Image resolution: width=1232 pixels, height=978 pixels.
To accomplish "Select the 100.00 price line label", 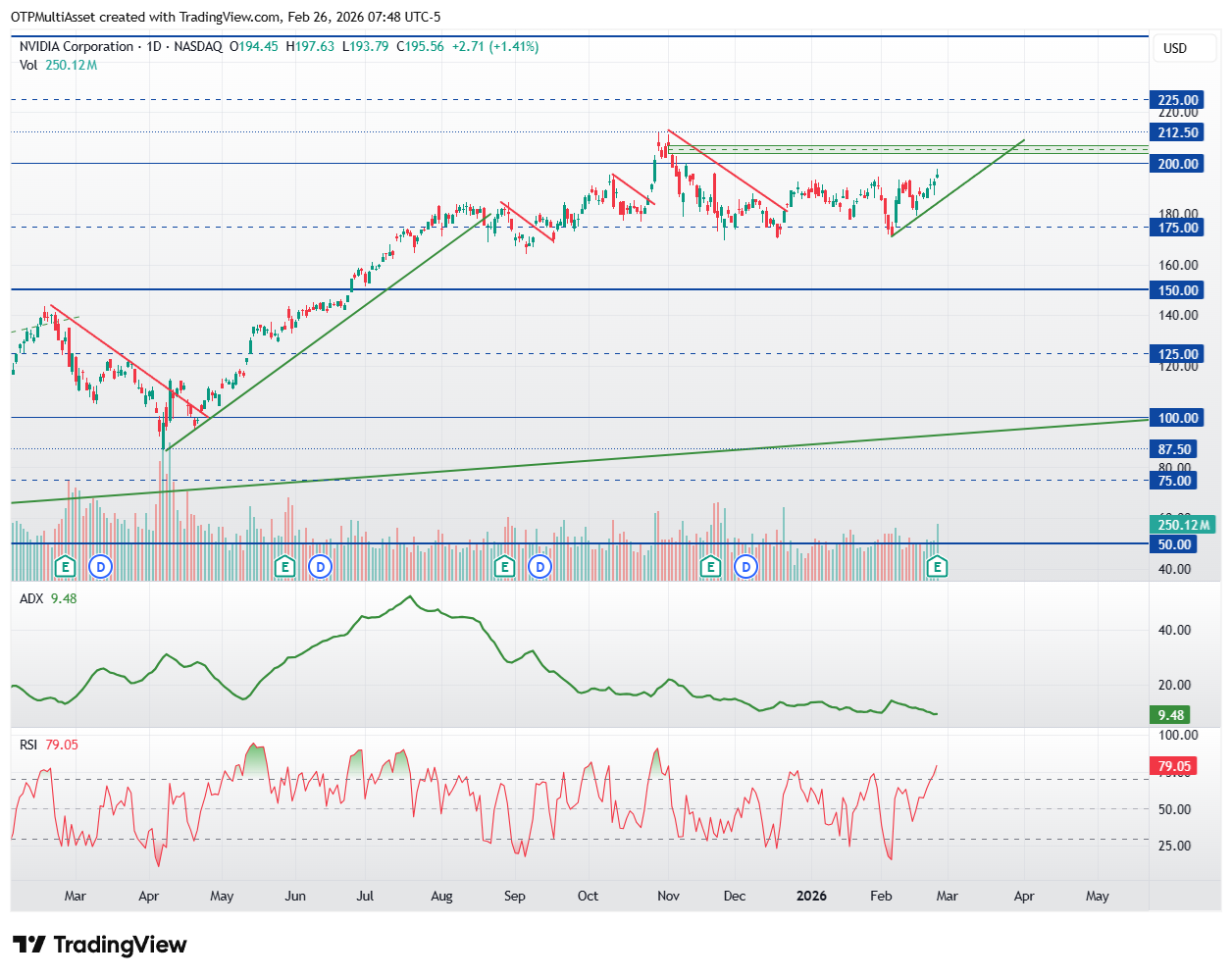I will [1177, 418].
